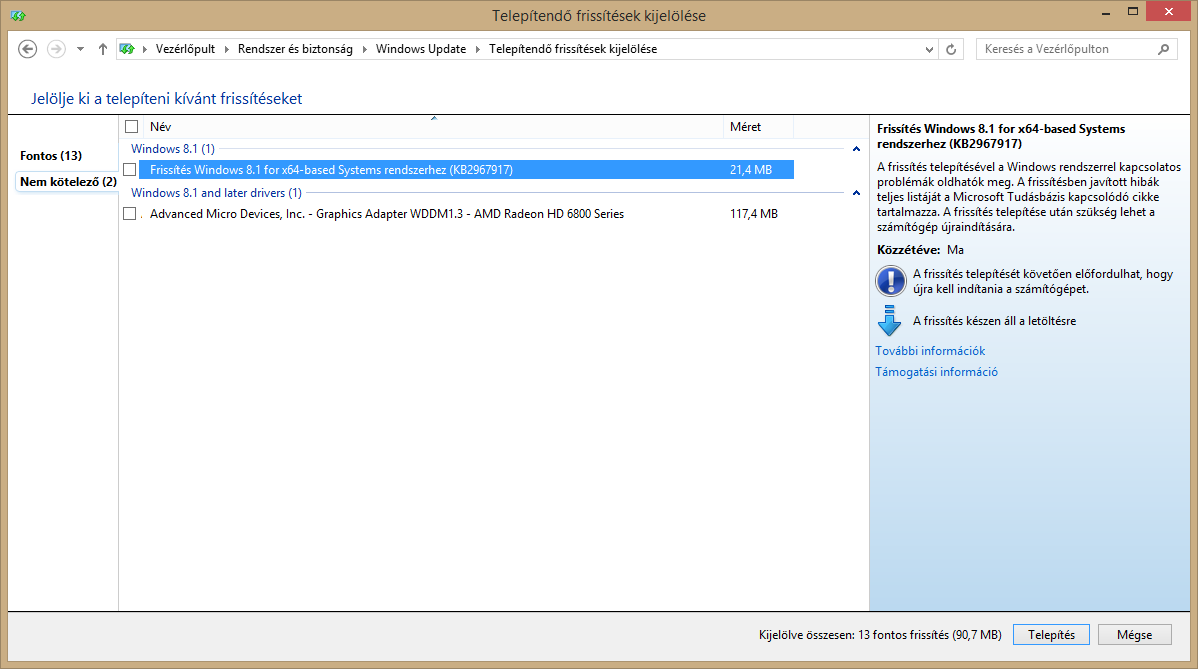The height and width of the screenshot is (669, 1198).
Task: Click the blue download-ready arrow icon
Action: [x=889, y=321]
